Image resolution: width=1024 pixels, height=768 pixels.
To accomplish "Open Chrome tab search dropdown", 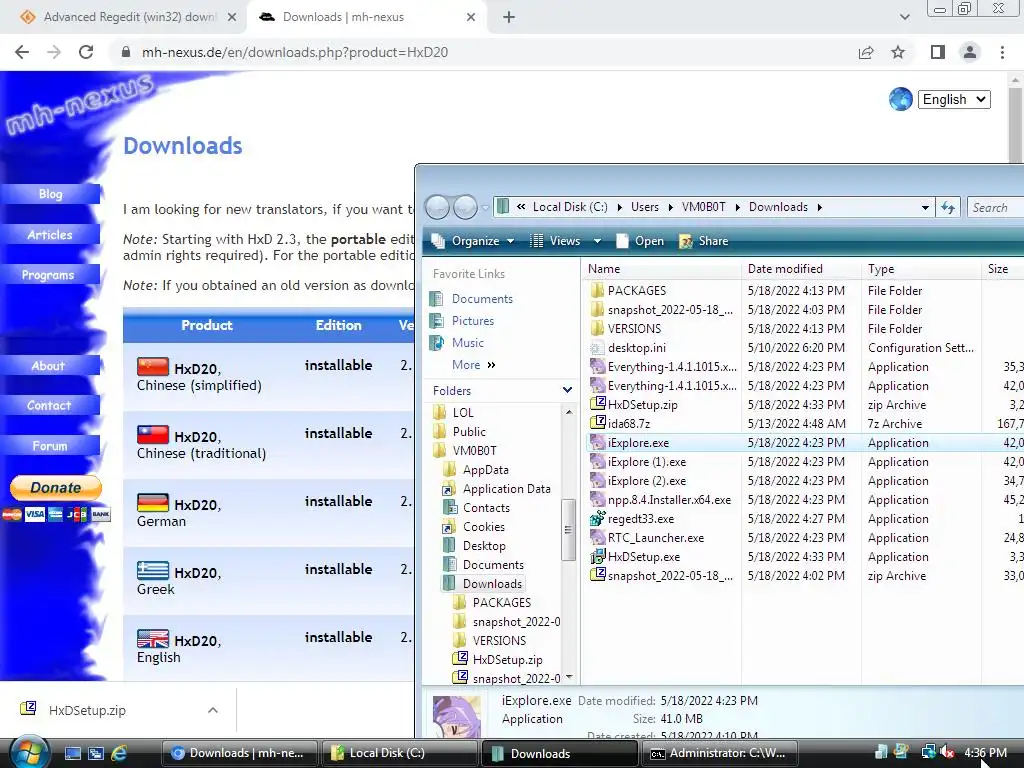I will (904, 17).
